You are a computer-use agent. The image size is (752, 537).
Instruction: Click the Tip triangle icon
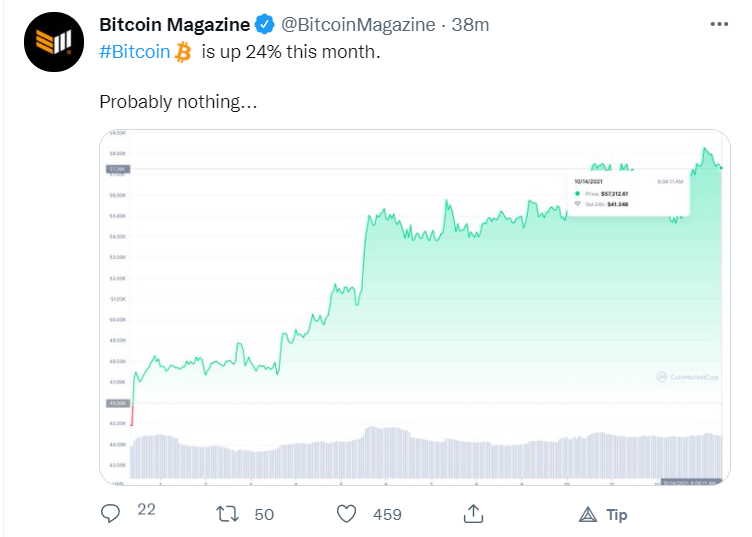588,514
